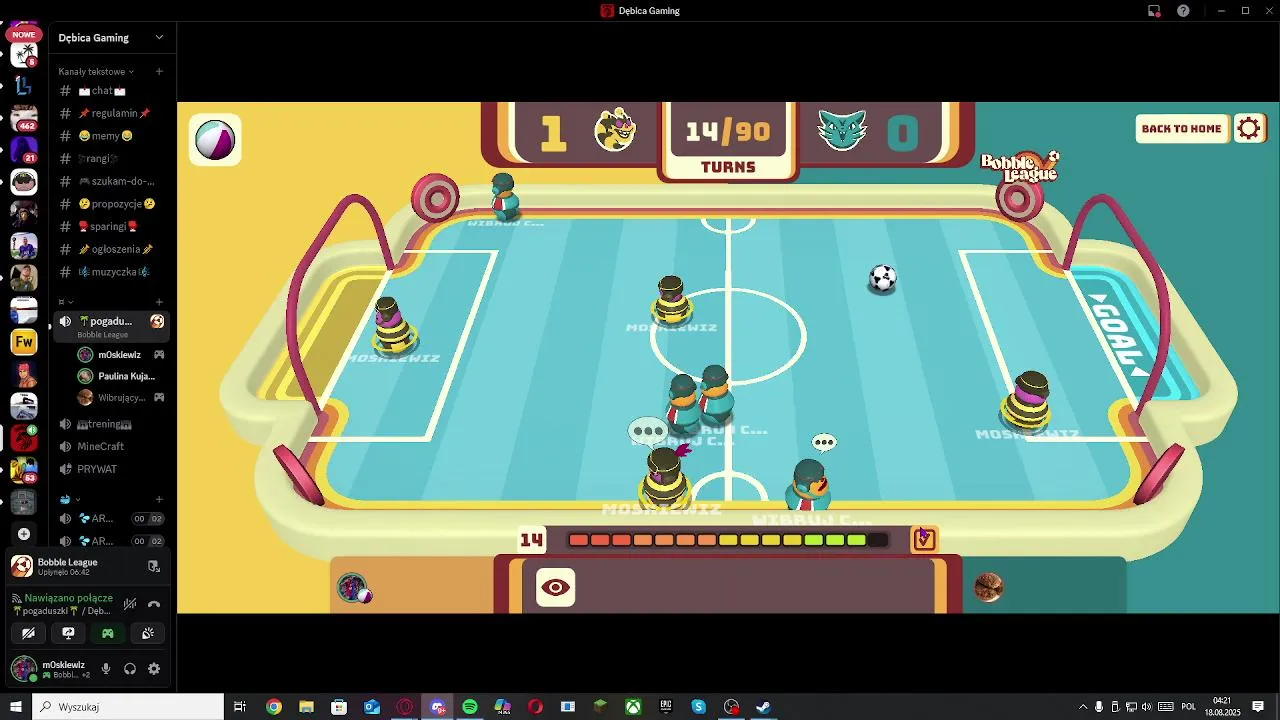Click the yellow team lion logo on scoreboard
Image resolution: width=1280 pixels, height=720 pixels.
tap(615, 130)
